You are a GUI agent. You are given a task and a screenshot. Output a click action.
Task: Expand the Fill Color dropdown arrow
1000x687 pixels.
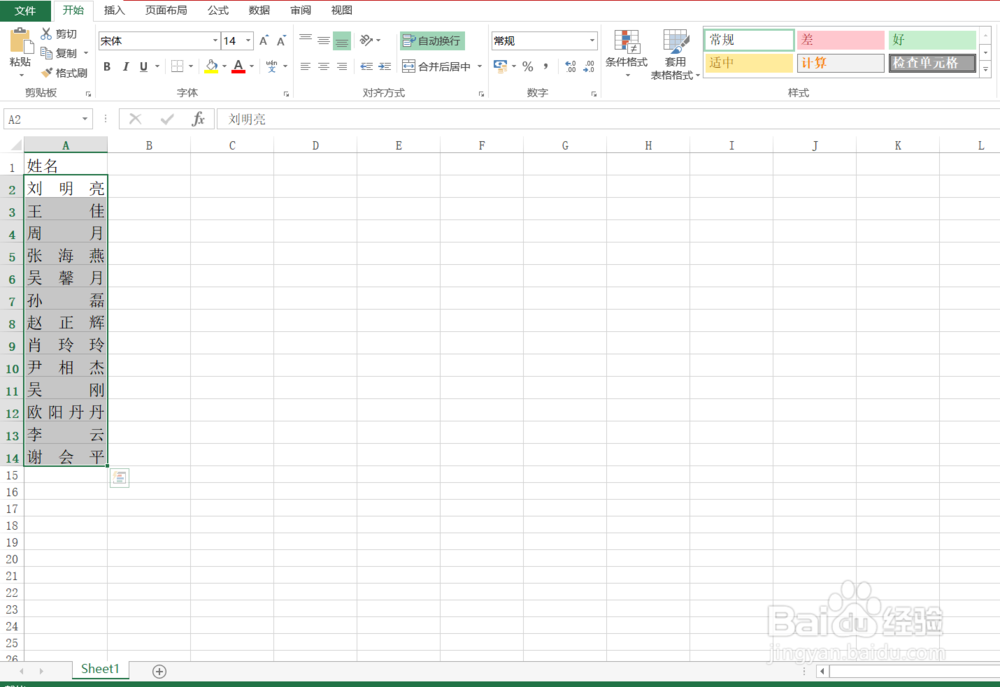click(x=224, y=66)
